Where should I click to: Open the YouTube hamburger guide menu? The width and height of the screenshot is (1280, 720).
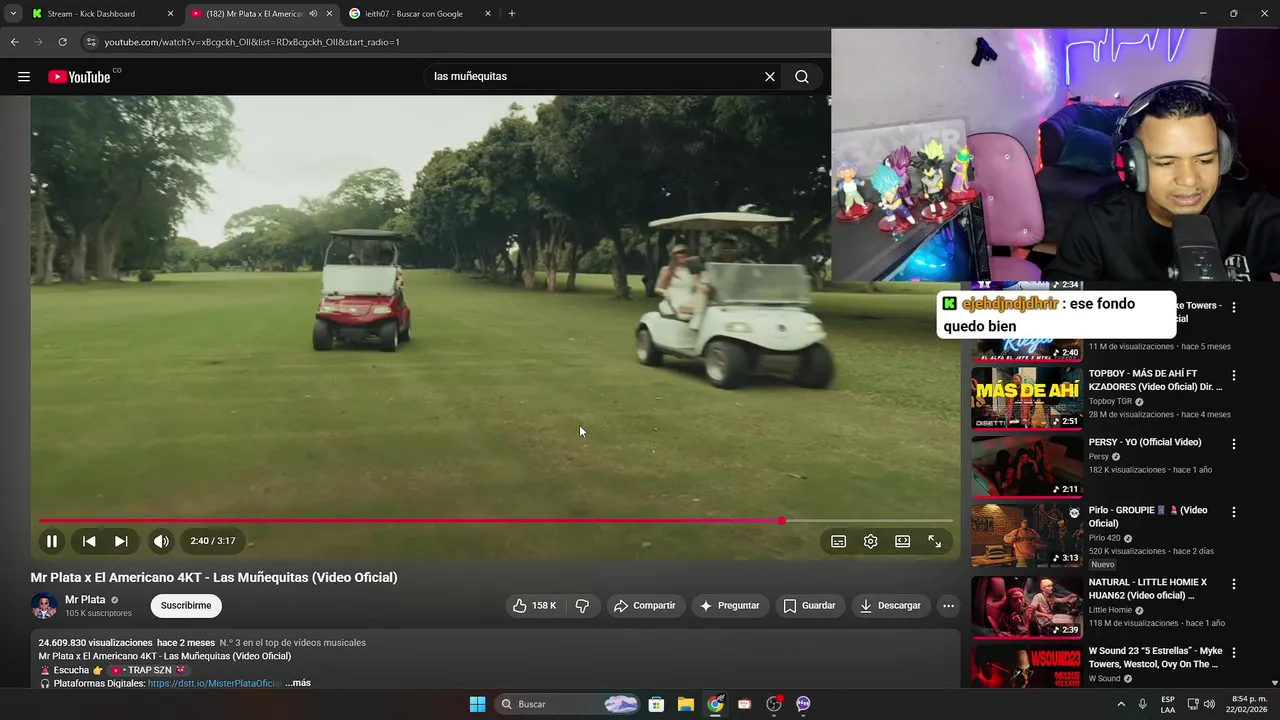click(24, 77)
